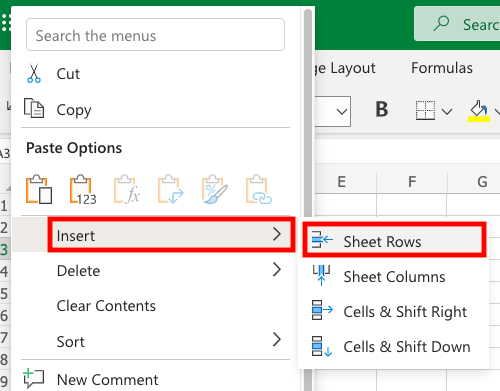Viewport: 500px width, 391px height.
Task: Select Cells & Shift Right option
Action: [x=394, y=311]
